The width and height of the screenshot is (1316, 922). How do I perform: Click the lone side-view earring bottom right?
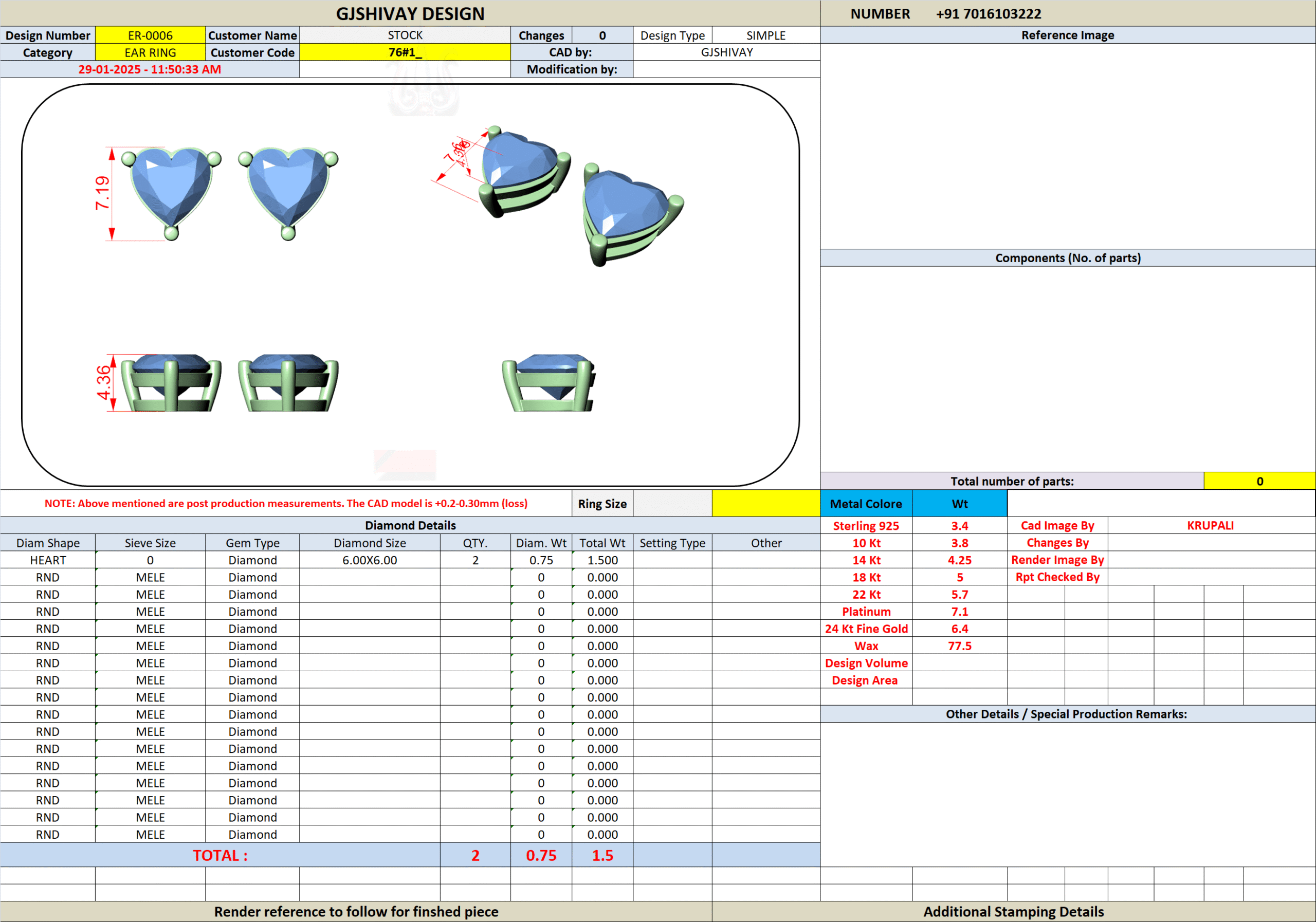[x=549, y=383]
